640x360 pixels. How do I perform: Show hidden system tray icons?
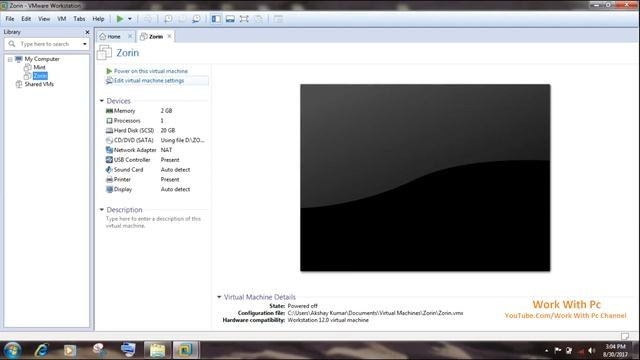click(547, 351)
